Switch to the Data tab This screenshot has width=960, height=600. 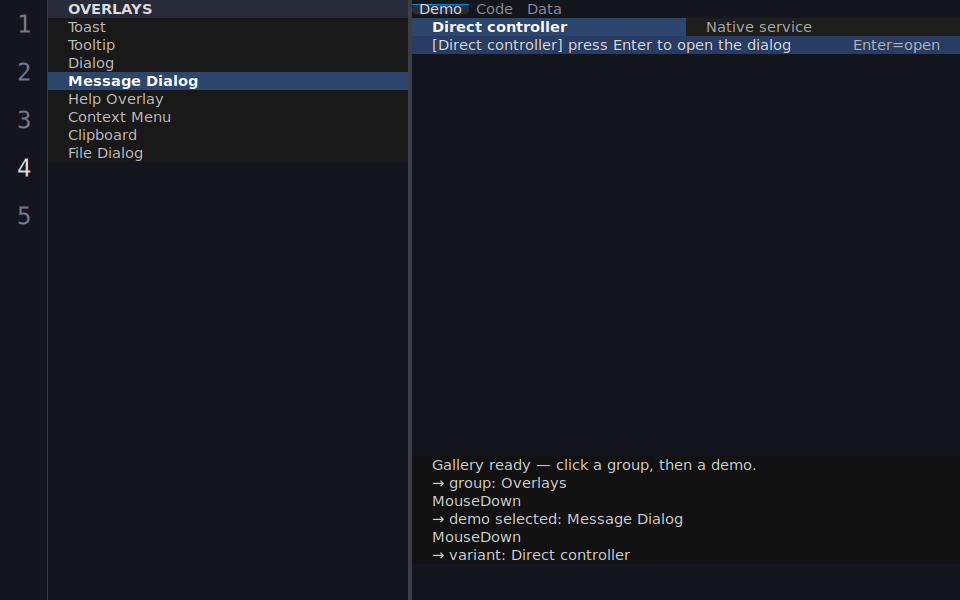[x=544, y=9]
